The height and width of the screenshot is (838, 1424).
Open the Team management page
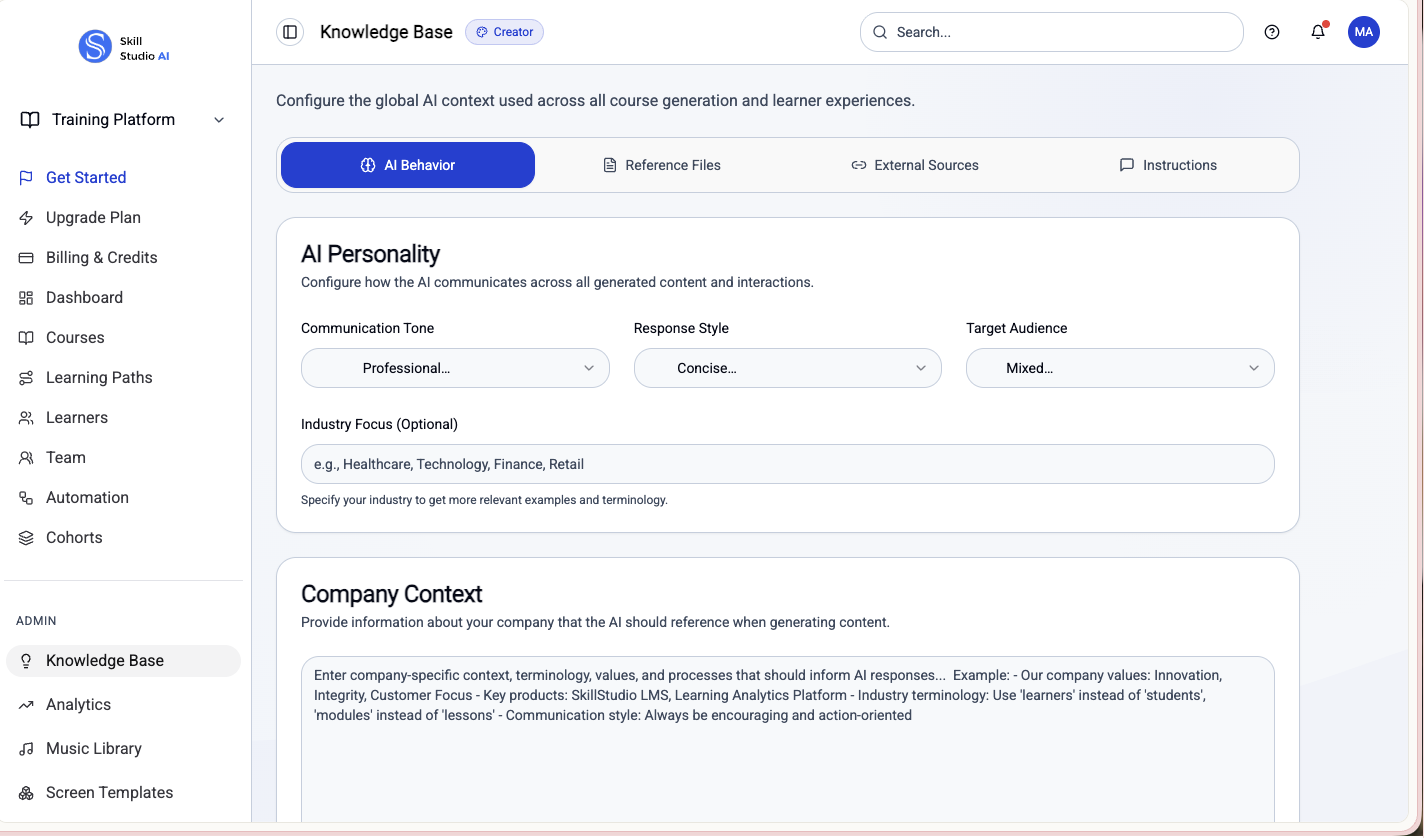coord(66,457)
